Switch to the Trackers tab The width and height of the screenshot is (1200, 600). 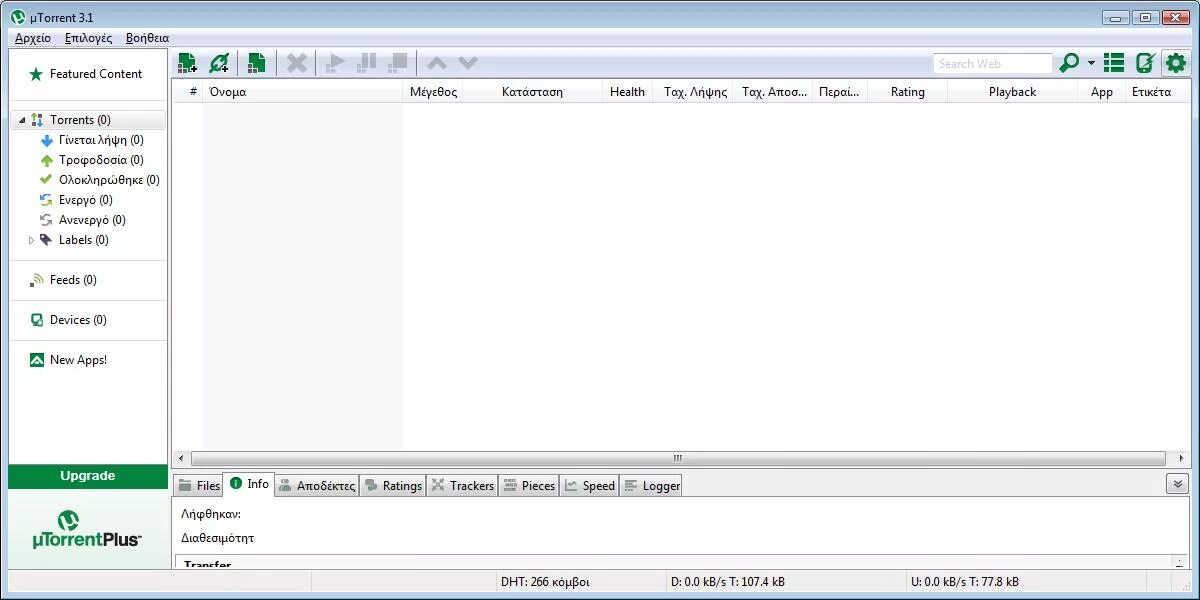click(462, 486)
